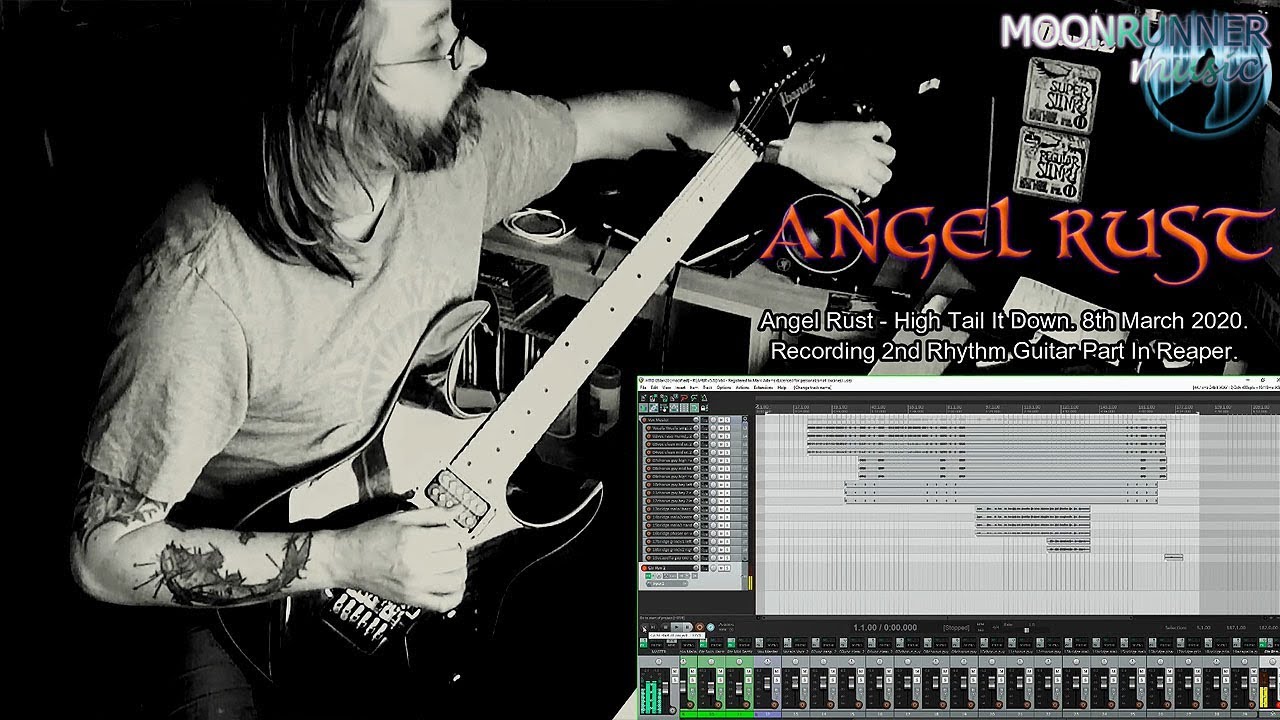Mute the purple mixer channel strip

pyautogui.click(x=777, y=671)
